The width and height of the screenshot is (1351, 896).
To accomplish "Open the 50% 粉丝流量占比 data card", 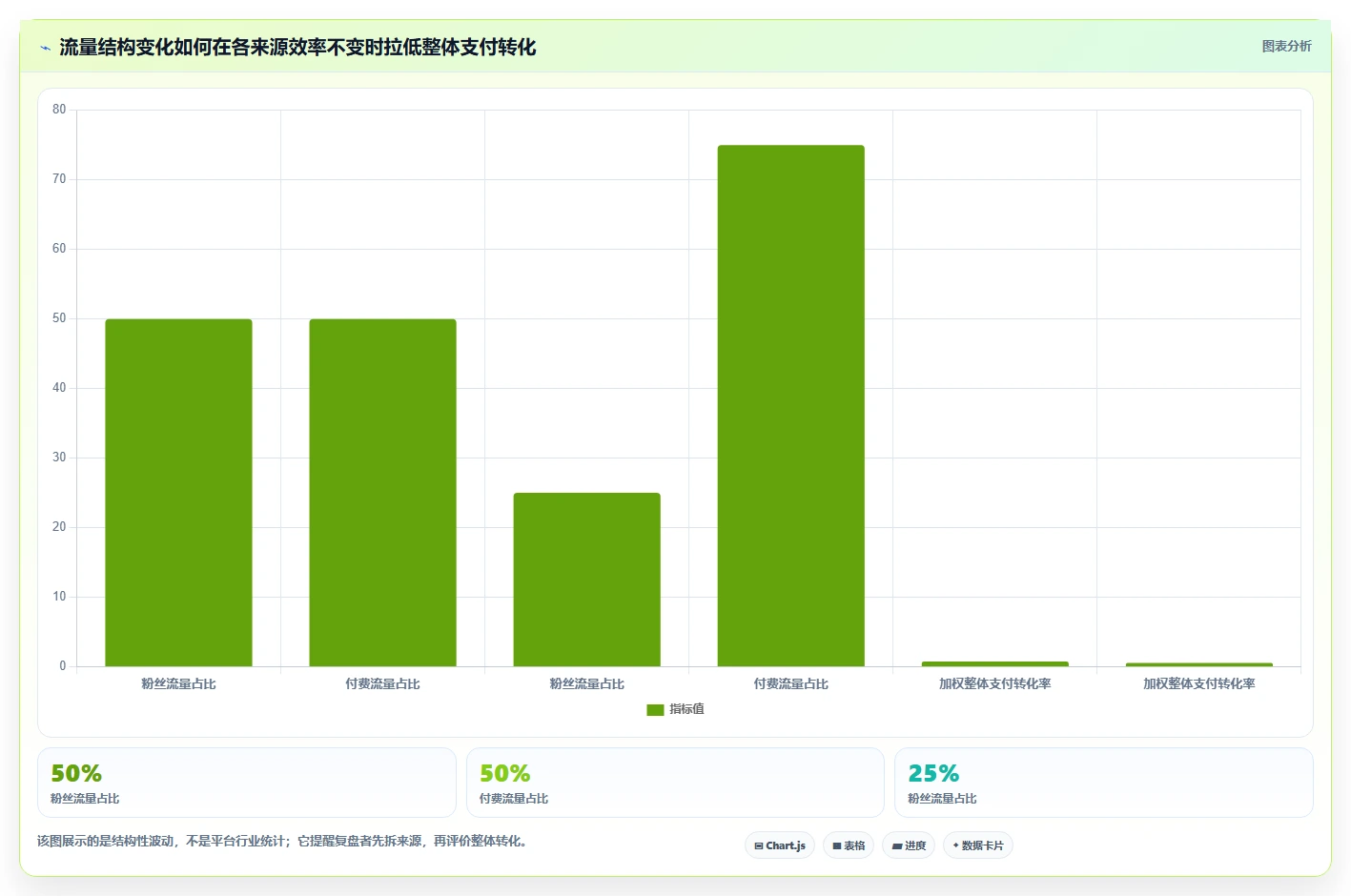I will [247, 783].
